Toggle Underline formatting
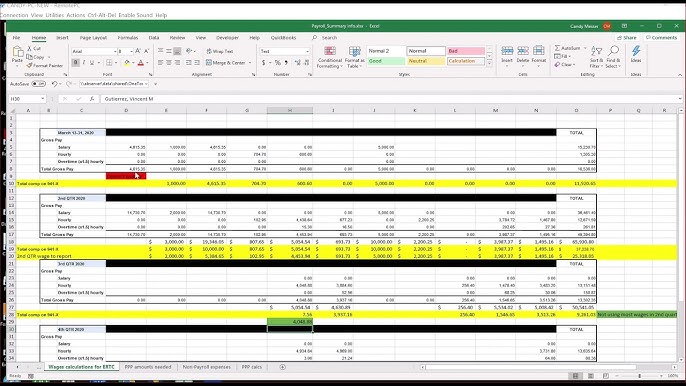Image resolution: width=686 pixels, height=386 pixels. [92, 63]
